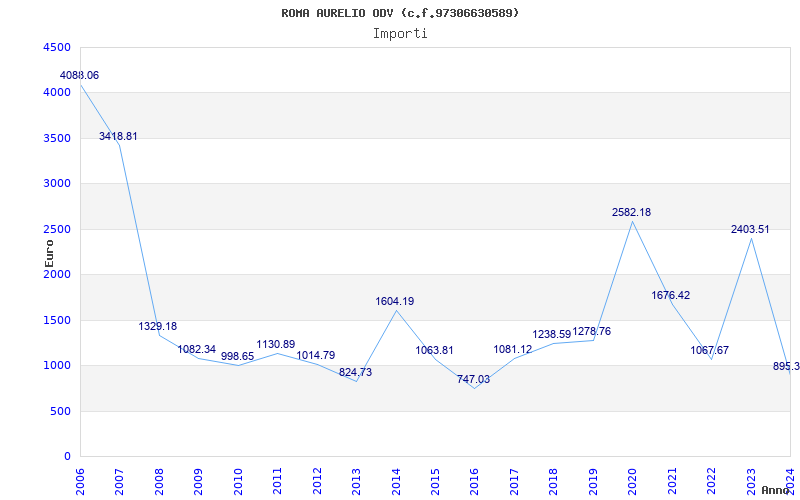Viewport: 800px width, 500px height.
Task: Click the Importi subtitle
Action: [x=400, y=34]
